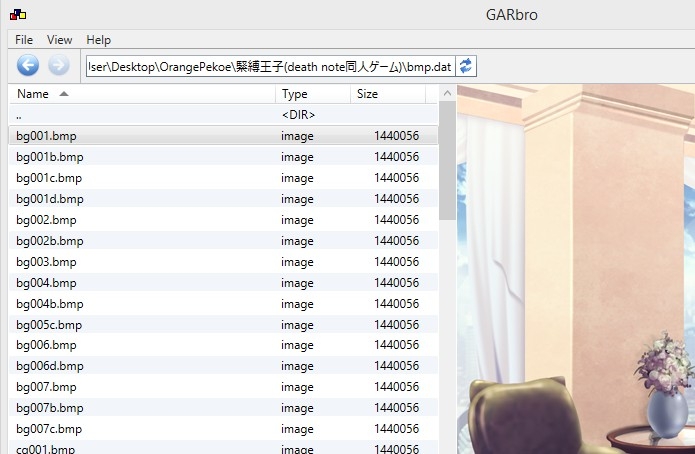Select file cg001.bmp
Image resolution: width=695 pixels, height=454 pixels.
tap(223, 448)
